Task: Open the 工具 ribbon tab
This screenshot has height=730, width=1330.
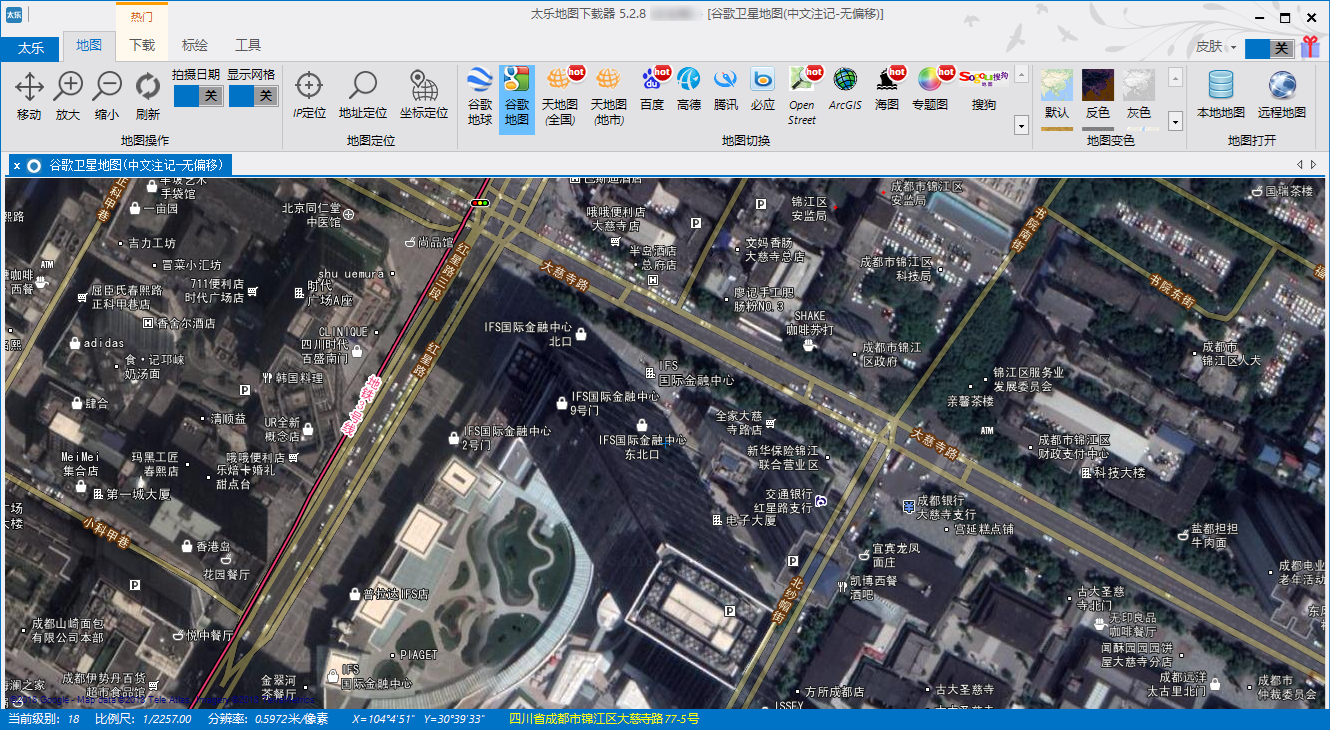Action: tap(248, 46)
